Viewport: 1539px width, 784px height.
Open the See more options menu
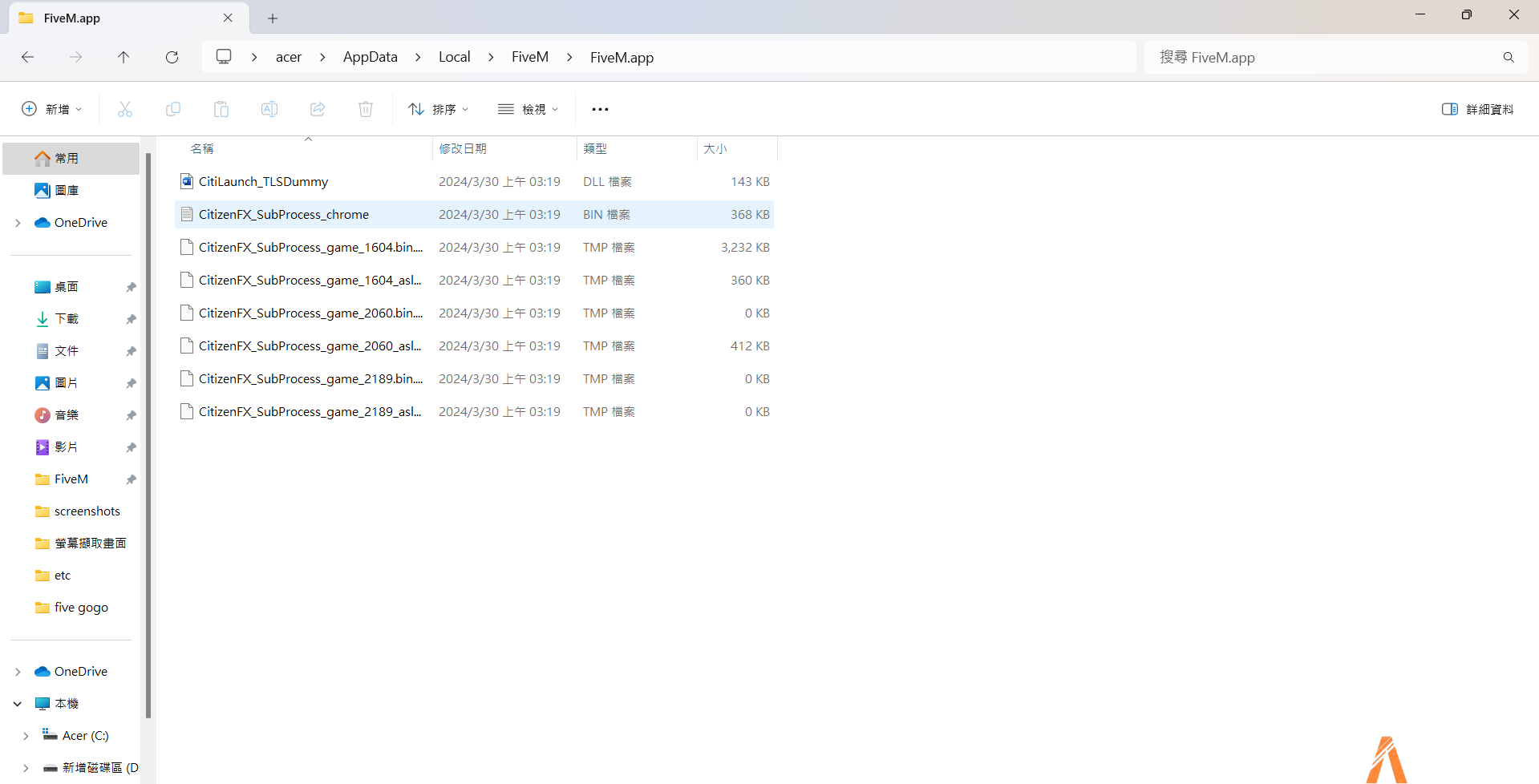pyautogui.click(x=600, y=109)
